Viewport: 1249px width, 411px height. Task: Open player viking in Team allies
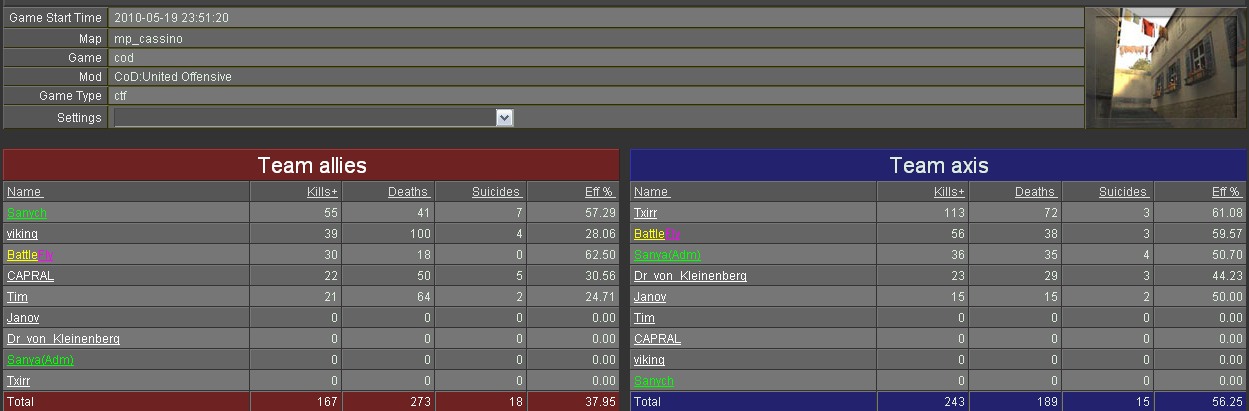[x=22, y=234]
